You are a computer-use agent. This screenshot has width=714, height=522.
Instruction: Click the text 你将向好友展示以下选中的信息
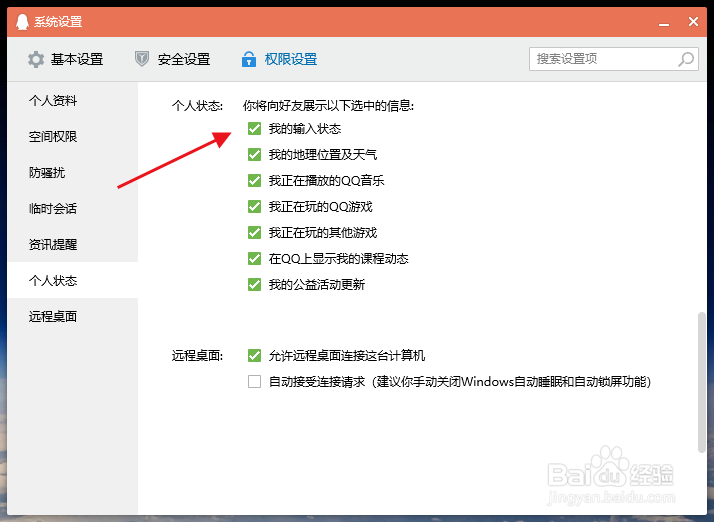(328, 106)
